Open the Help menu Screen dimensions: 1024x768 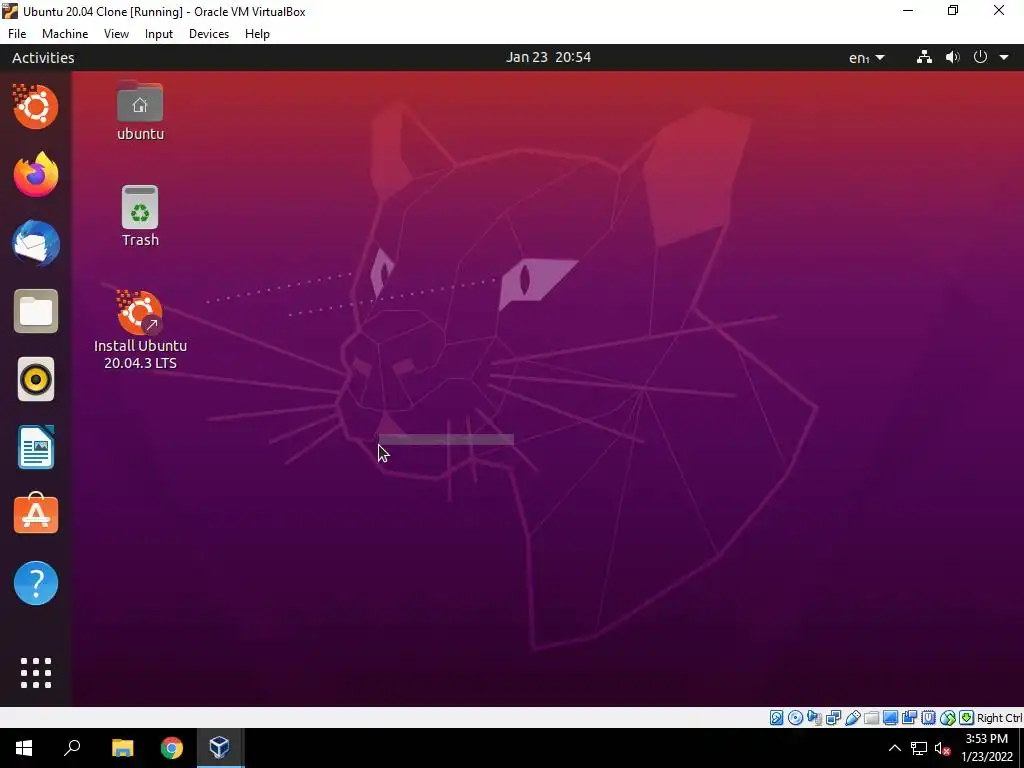pos(257,34)
